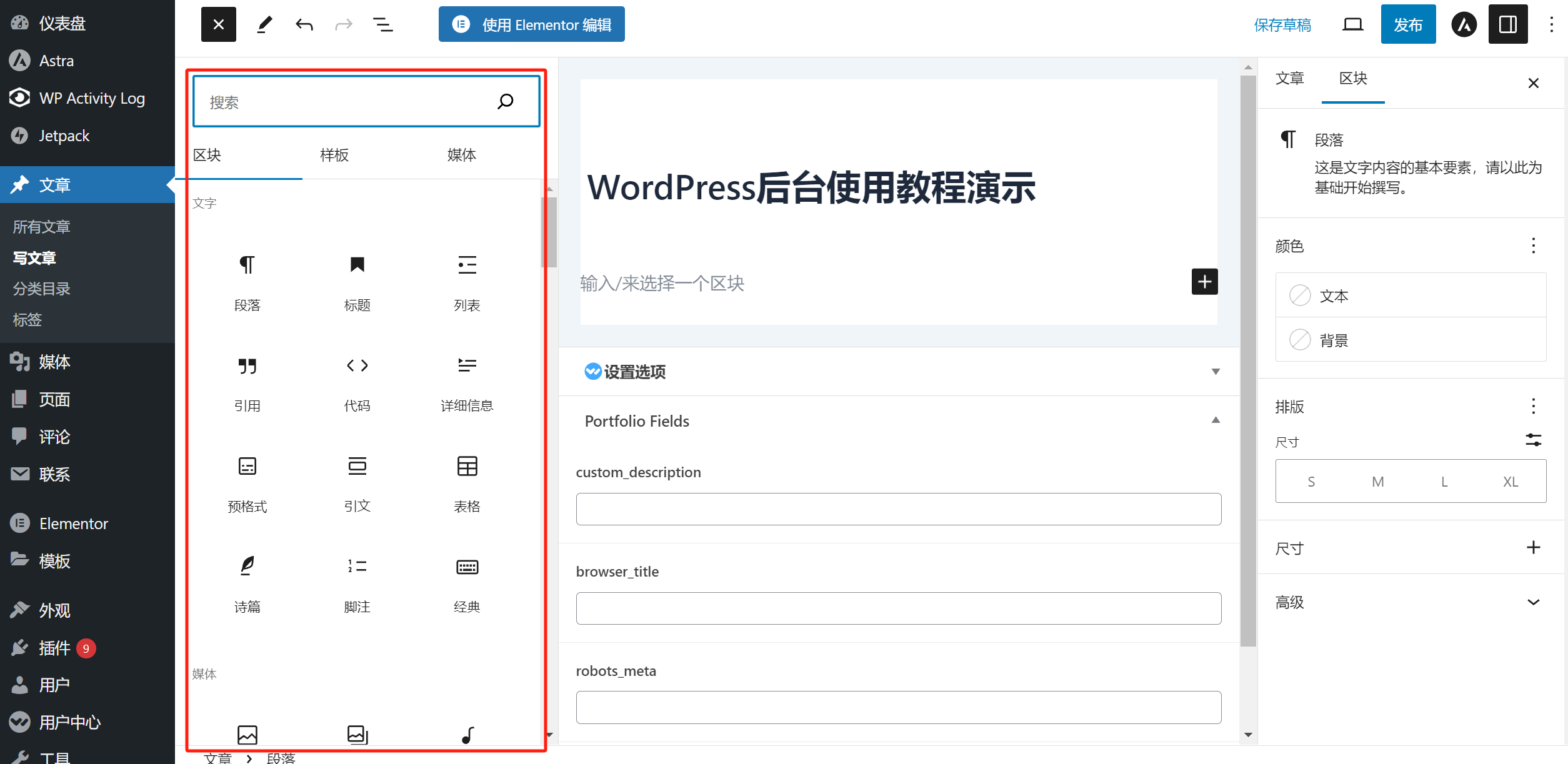Insert a 列表 list block

(x=467, y=282)
